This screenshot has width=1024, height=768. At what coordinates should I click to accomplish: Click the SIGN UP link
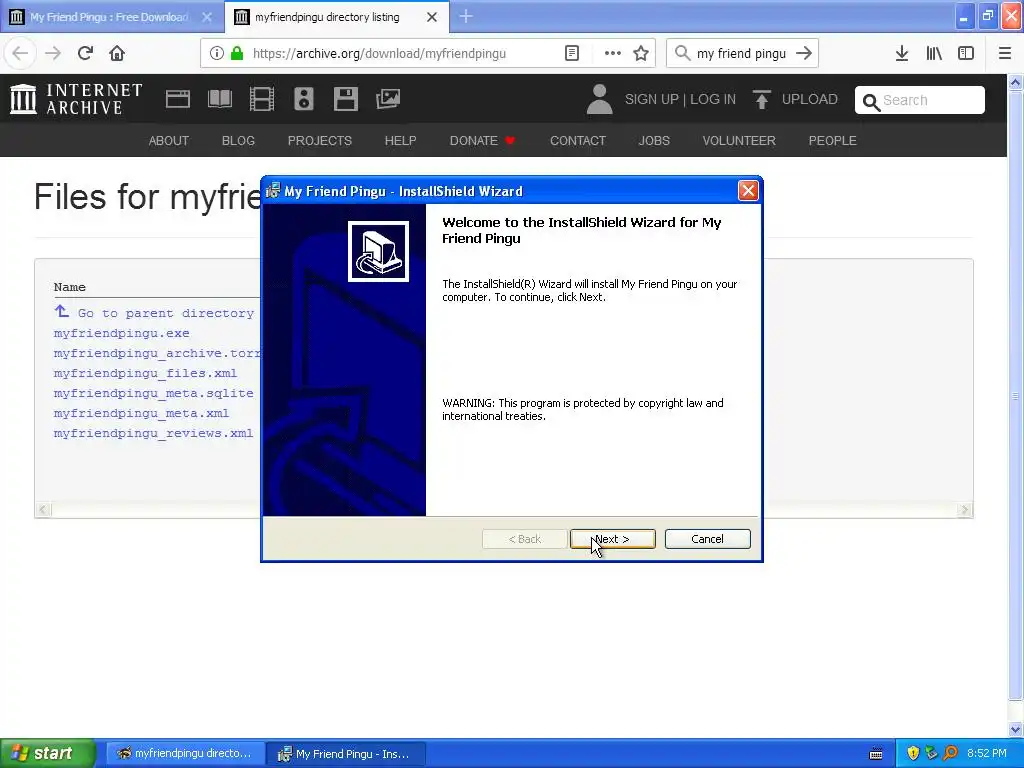click(652, 99)
